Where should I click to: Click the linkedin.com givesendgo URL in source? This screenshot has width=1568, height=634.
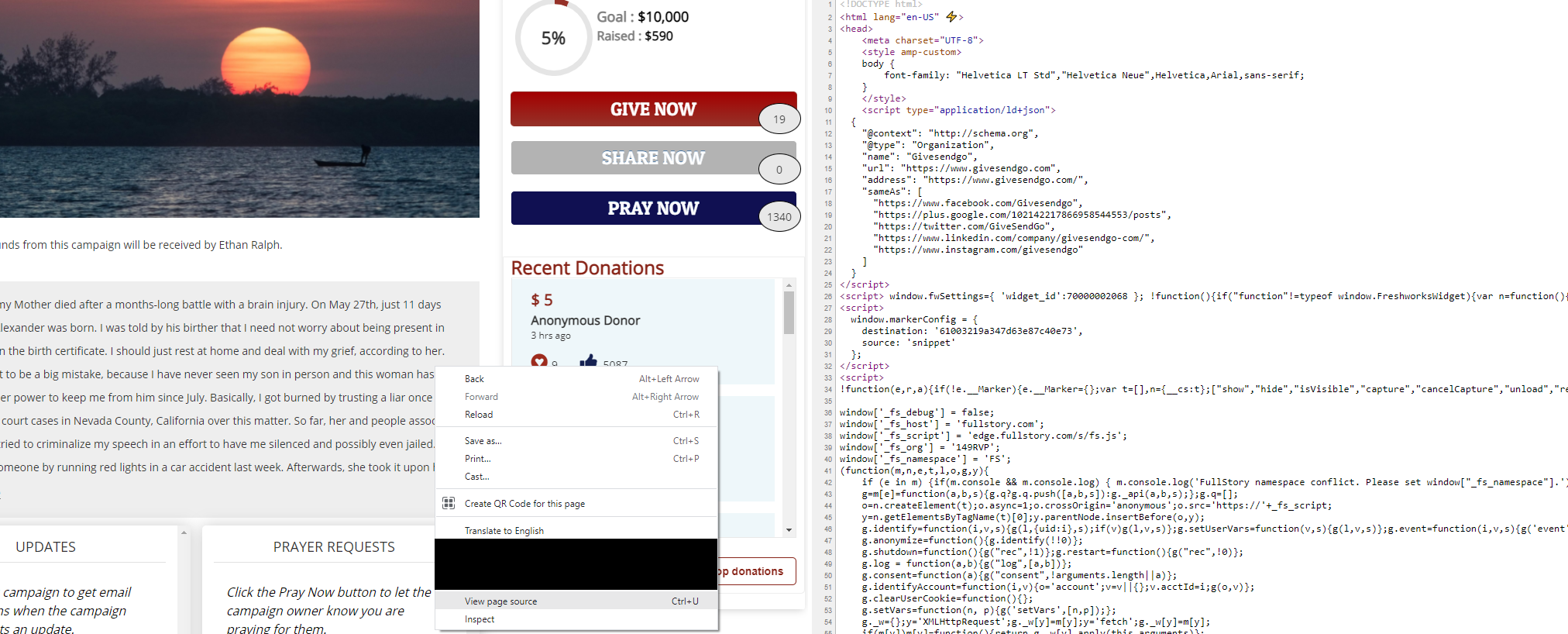1014,238
